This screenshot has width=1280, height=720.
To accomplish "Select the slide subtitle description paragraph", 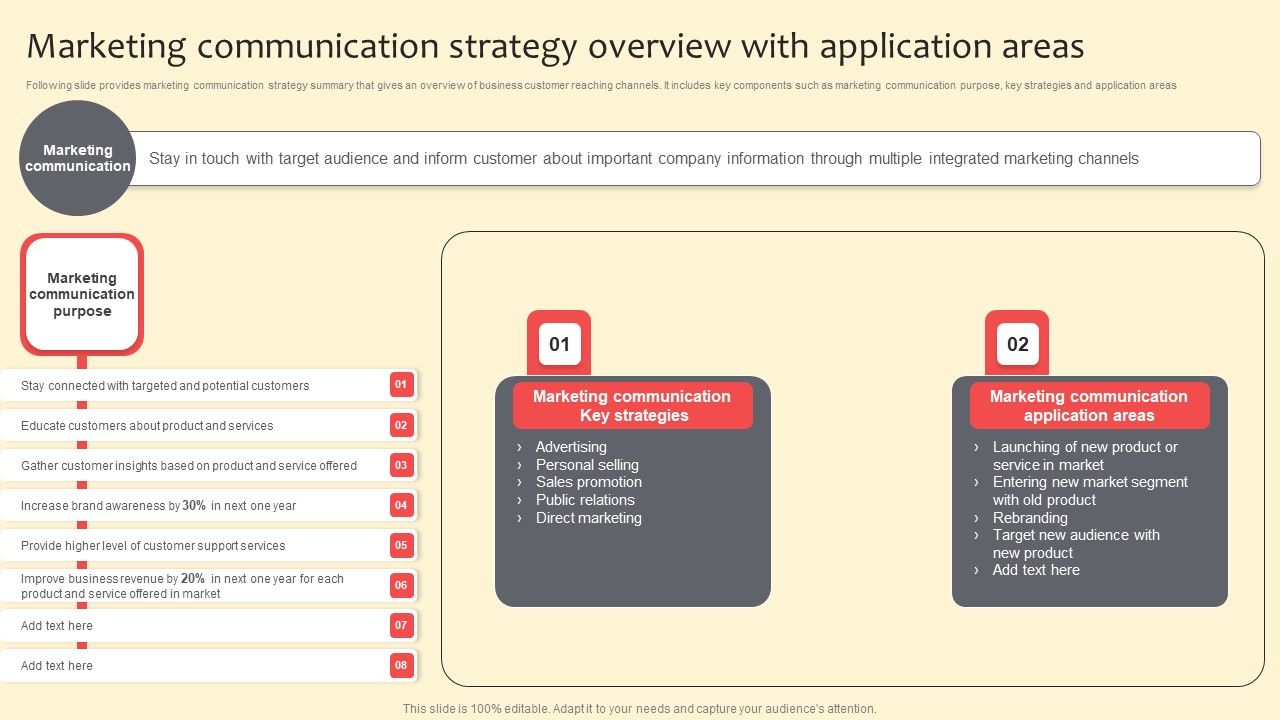I will pyautogui.click(x=601, y=86).
